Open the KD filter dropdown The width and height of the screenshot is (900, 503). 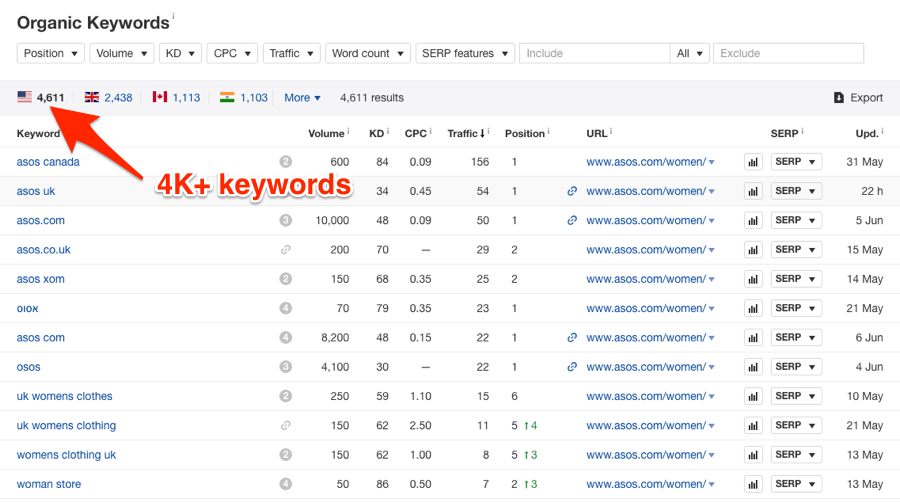pos(180,53)
